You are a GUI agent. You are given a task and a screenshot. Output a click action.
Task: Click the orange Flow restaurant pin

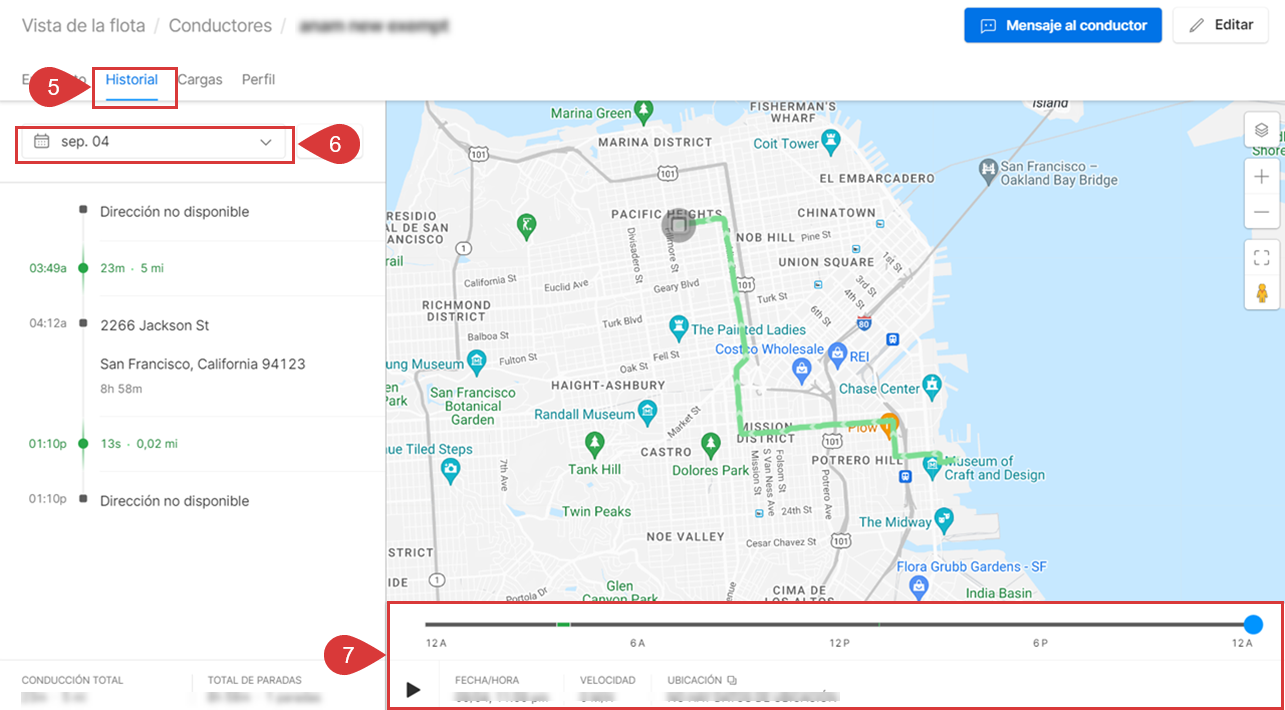(888, 425)
